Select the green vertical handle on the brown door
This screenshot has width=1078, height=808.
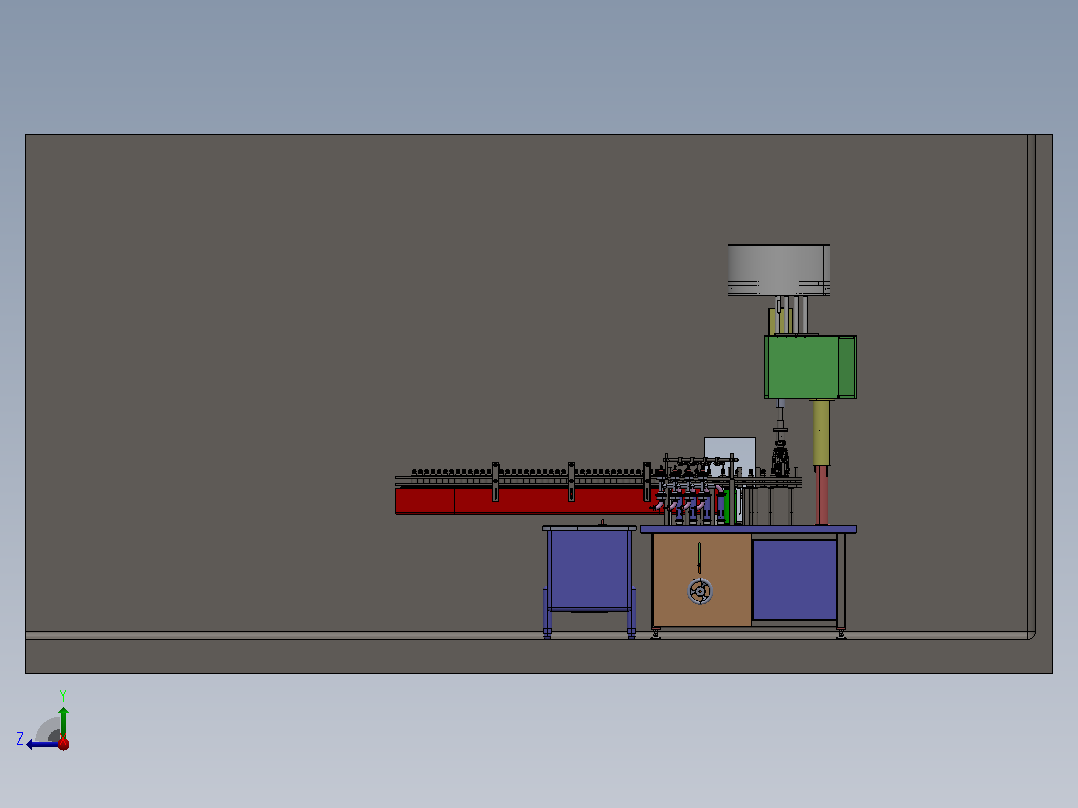click(x=699, y=558)
